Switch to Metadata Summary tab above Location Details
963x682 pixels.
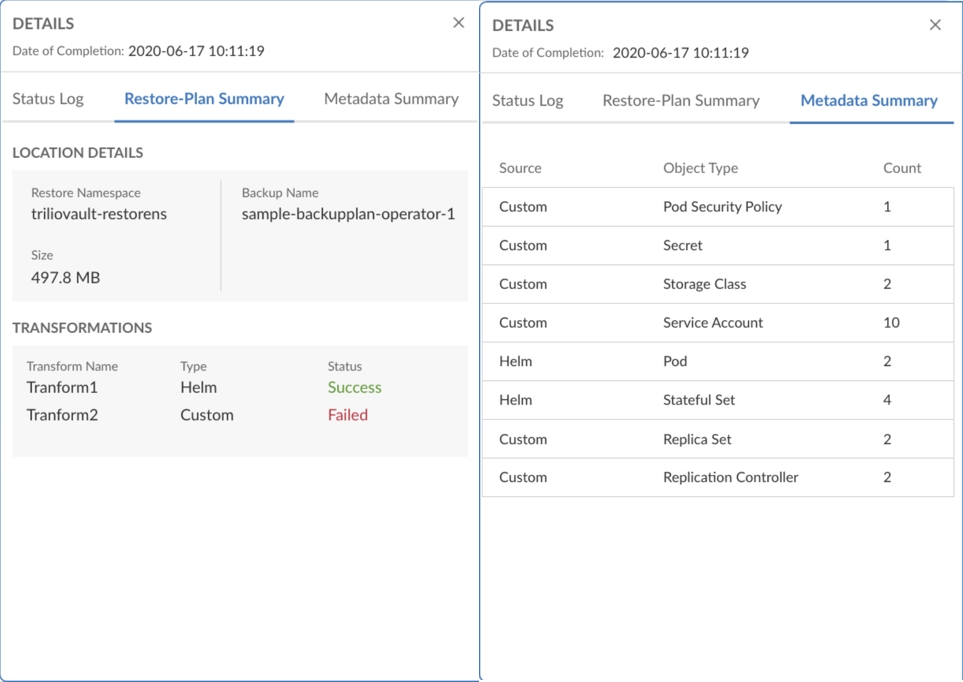pyautogui.click(x=391, y=99)
